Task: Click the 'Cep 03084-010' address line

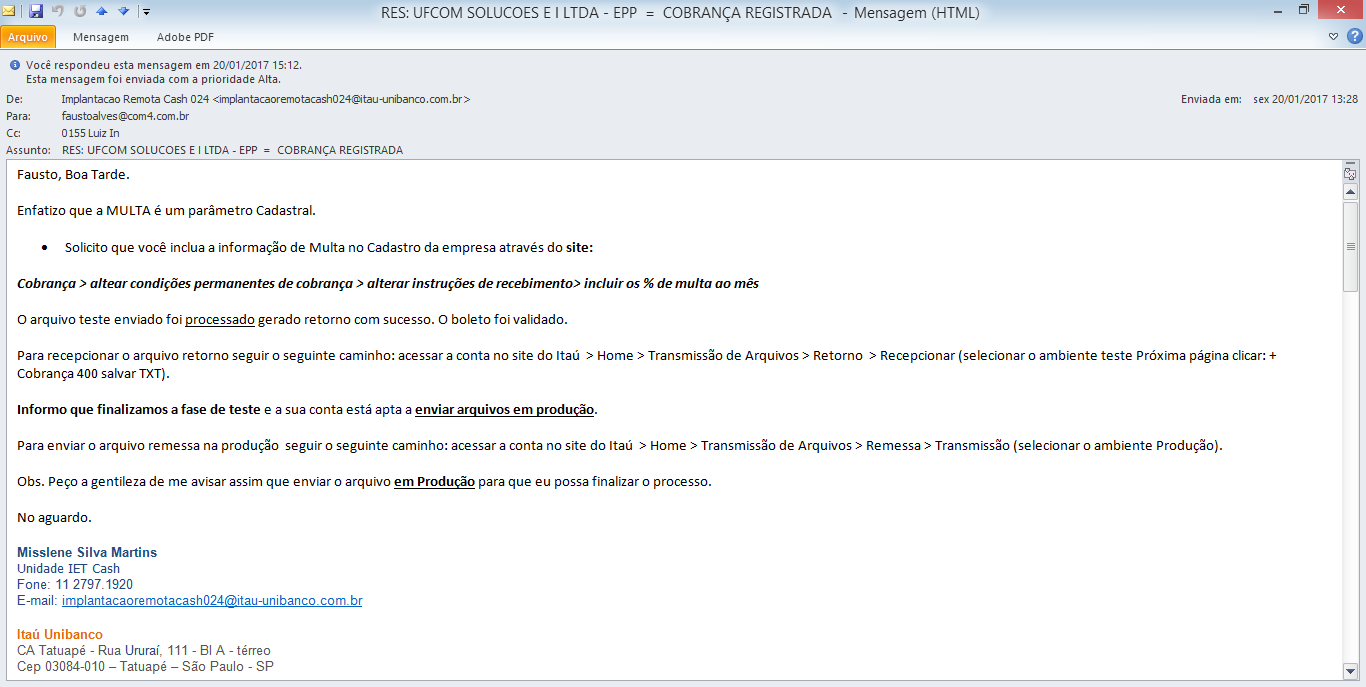Action: (145, 667)
